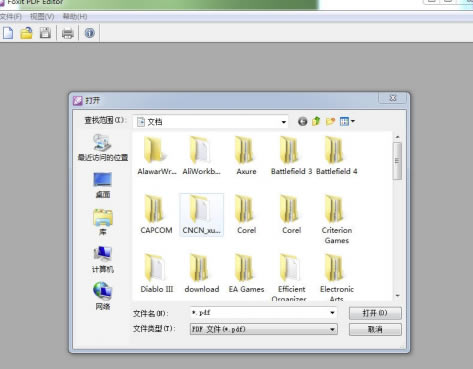473x369 pixels.
Task: Select the AliWorkb... folder
Action: (201, 156)
